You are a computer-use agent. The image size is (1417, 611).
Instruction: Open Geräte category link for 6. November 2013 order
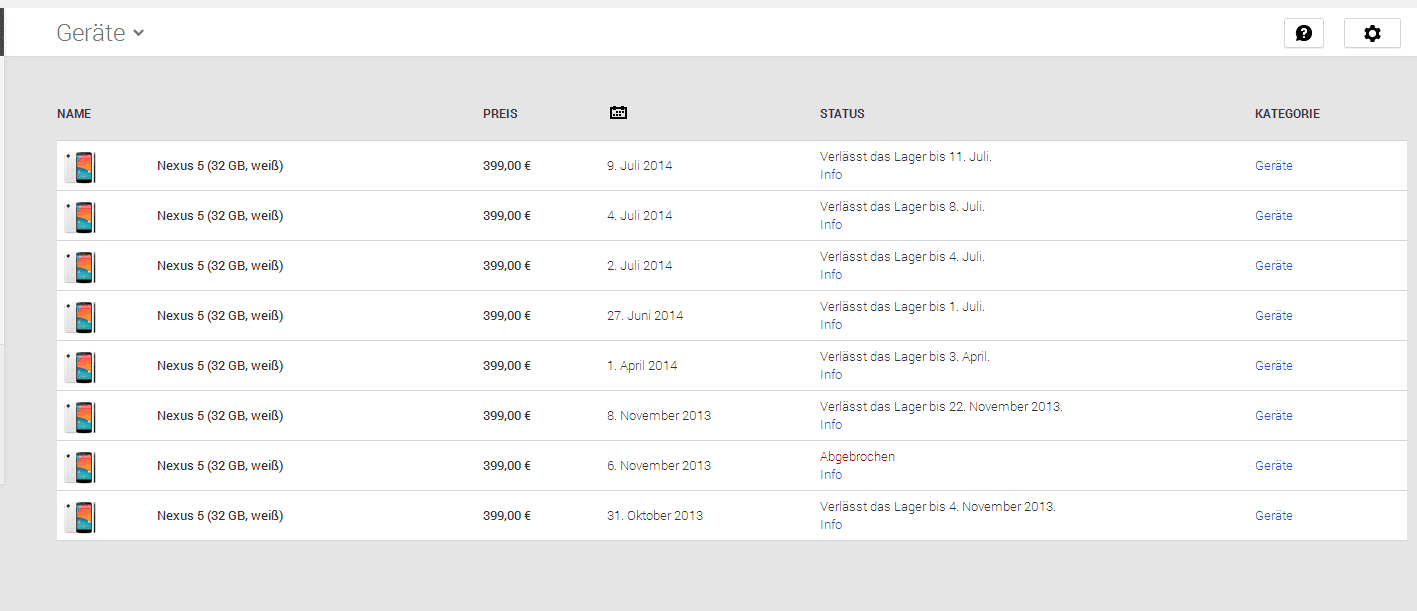1274,466
